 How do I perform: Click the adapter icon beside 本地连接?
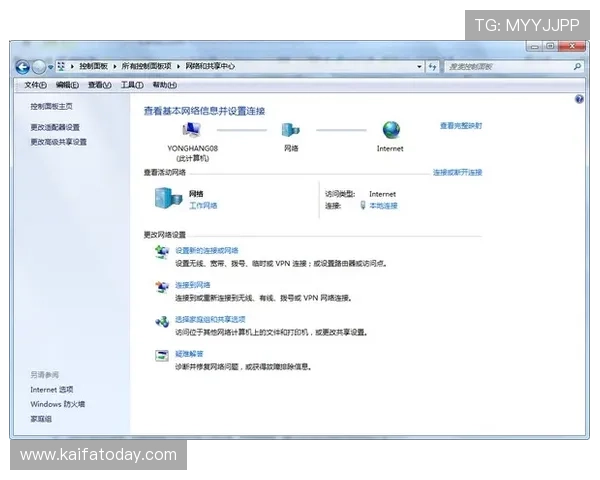click(x=363, y=206)
